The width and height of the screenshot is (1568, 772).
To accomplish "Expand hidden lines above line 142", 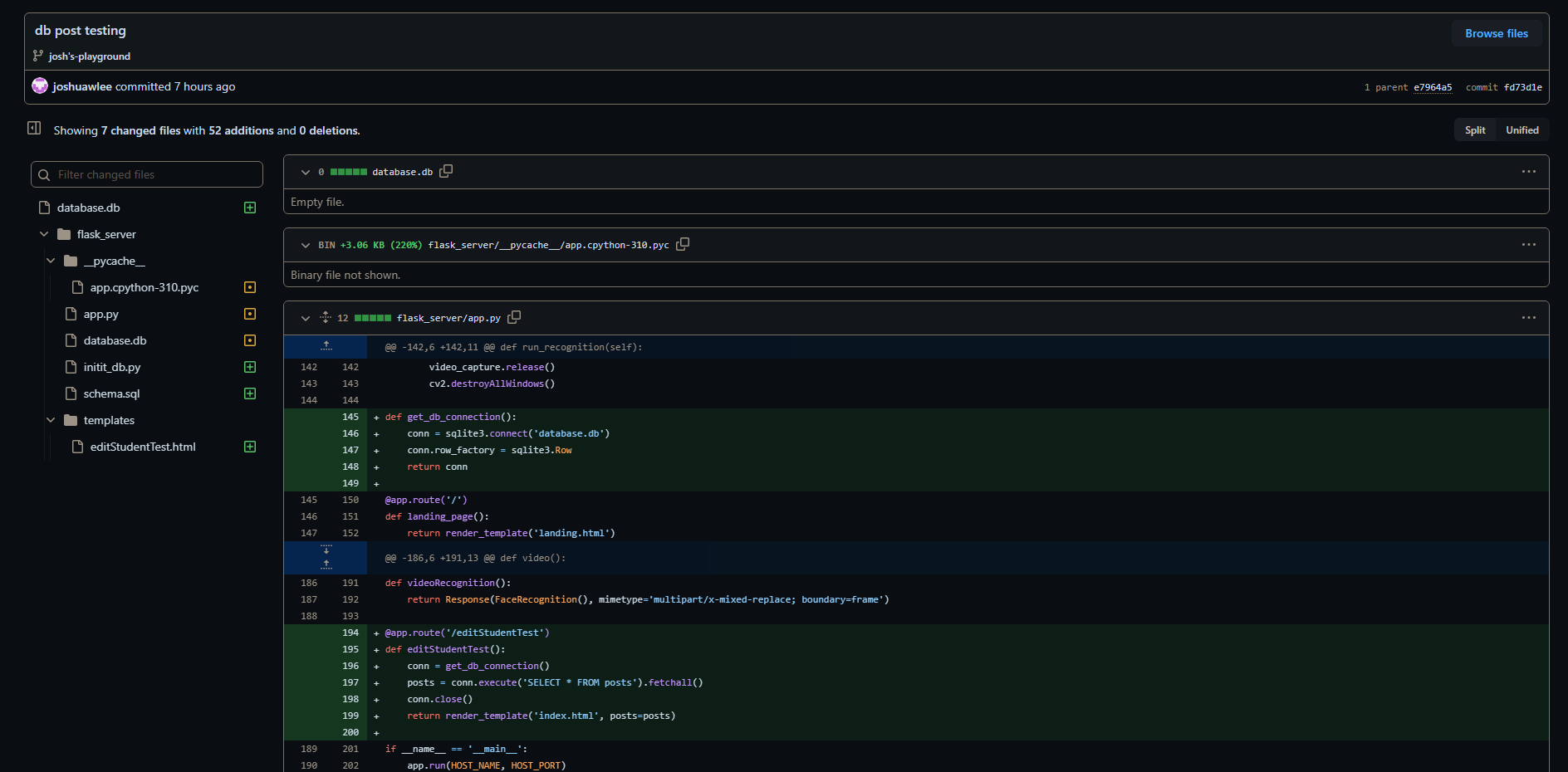I will click(326, 346).
